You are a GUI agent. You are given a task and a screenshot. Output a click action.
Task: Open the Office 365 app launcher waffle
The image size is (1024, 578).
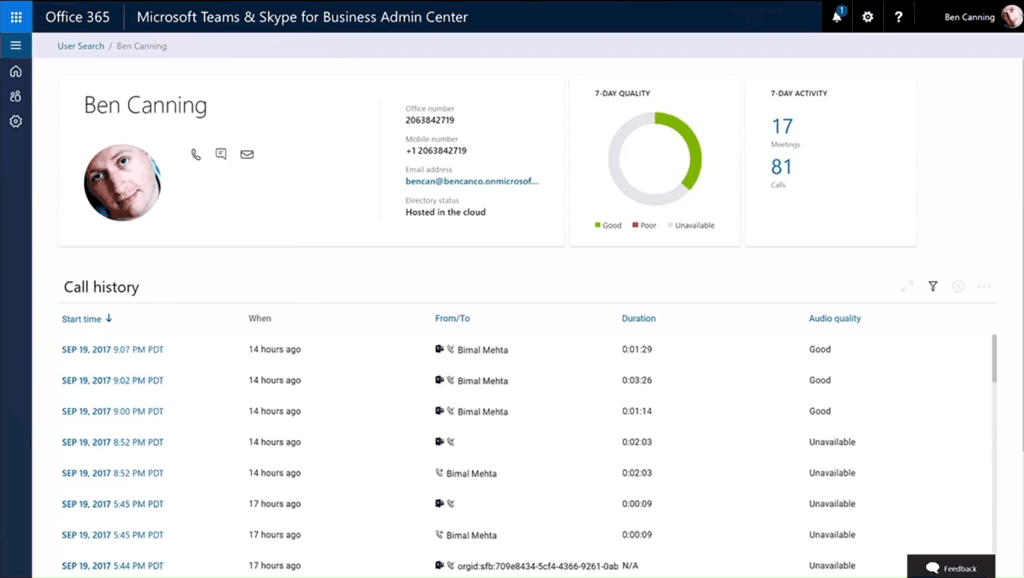[16, 17]
